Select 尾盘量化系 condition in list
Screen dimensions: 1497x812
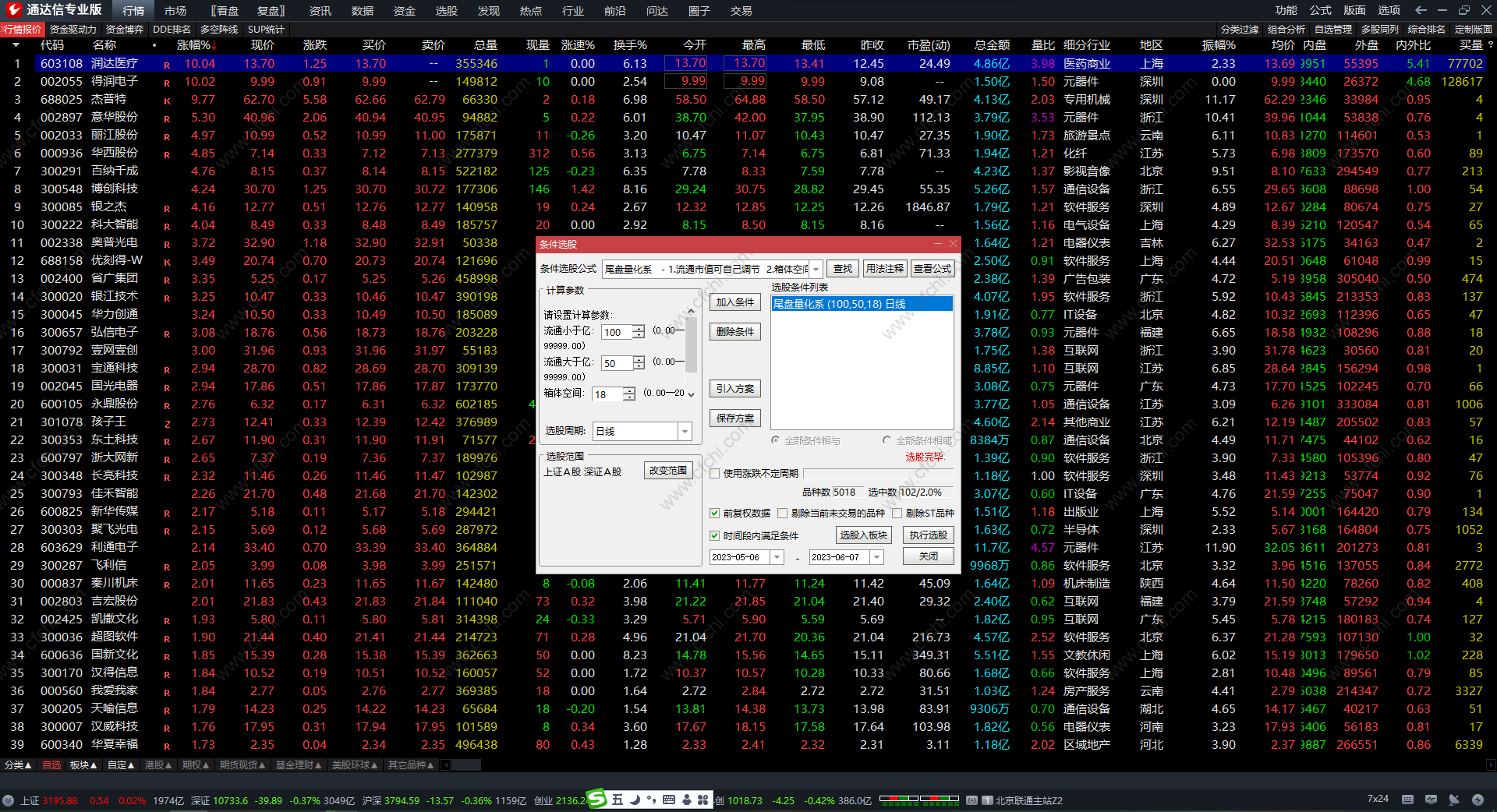[x=861, y=304]
